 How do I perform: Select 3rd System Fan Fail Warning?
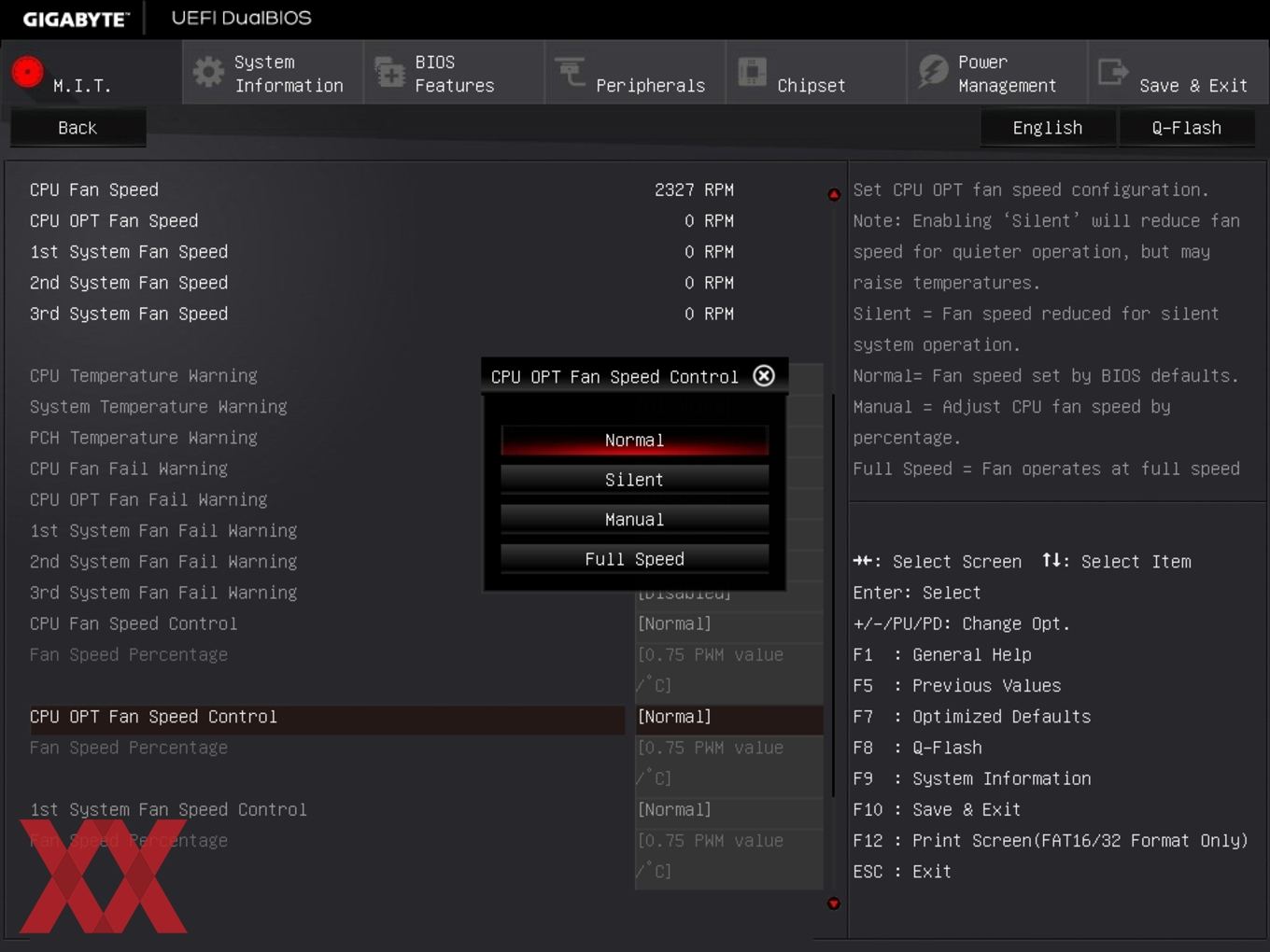pos(163,593)
